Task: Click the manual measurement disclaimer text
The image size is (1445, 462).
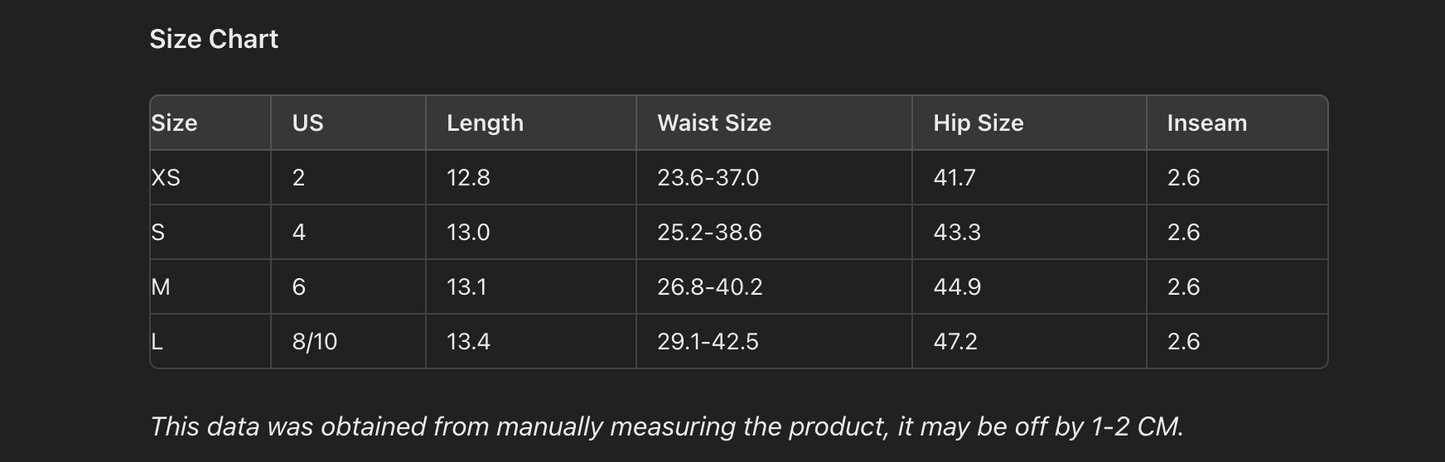Action: 666,427
